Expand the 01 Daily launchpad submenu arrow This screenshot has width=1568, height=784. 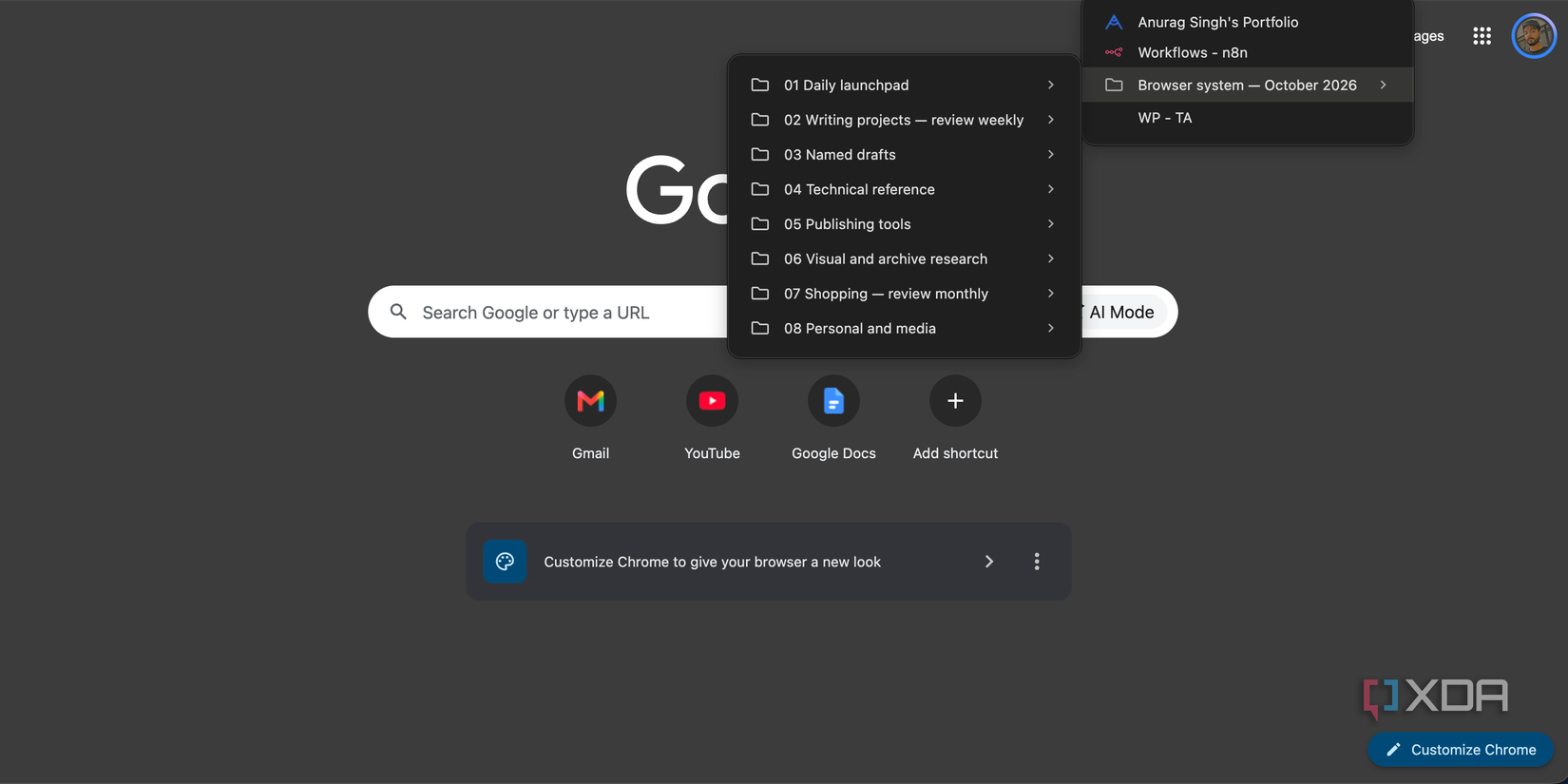(1051, 85)
